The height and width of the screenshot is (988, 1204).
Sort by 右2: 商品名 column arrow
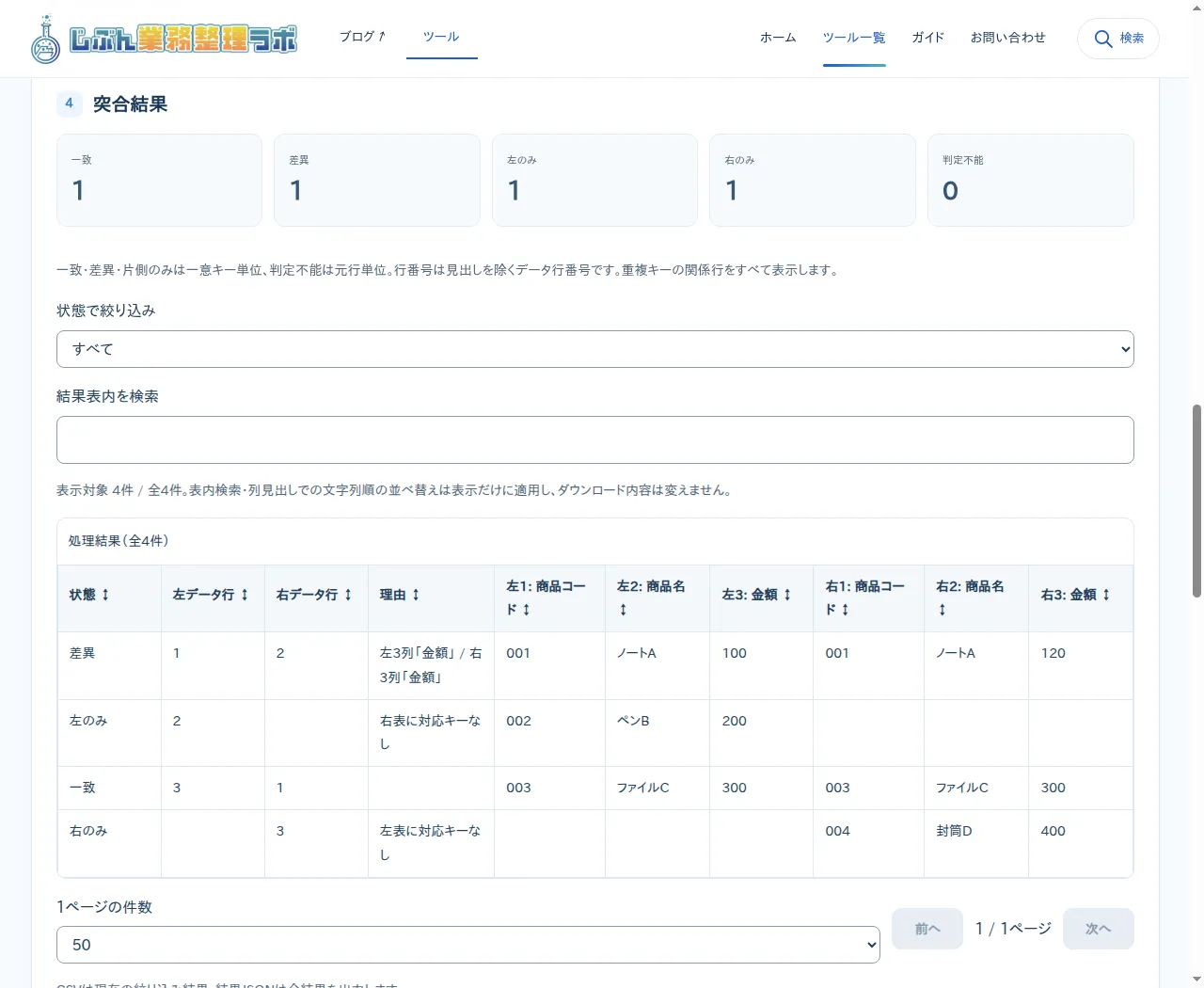click(x=942, y=610)
